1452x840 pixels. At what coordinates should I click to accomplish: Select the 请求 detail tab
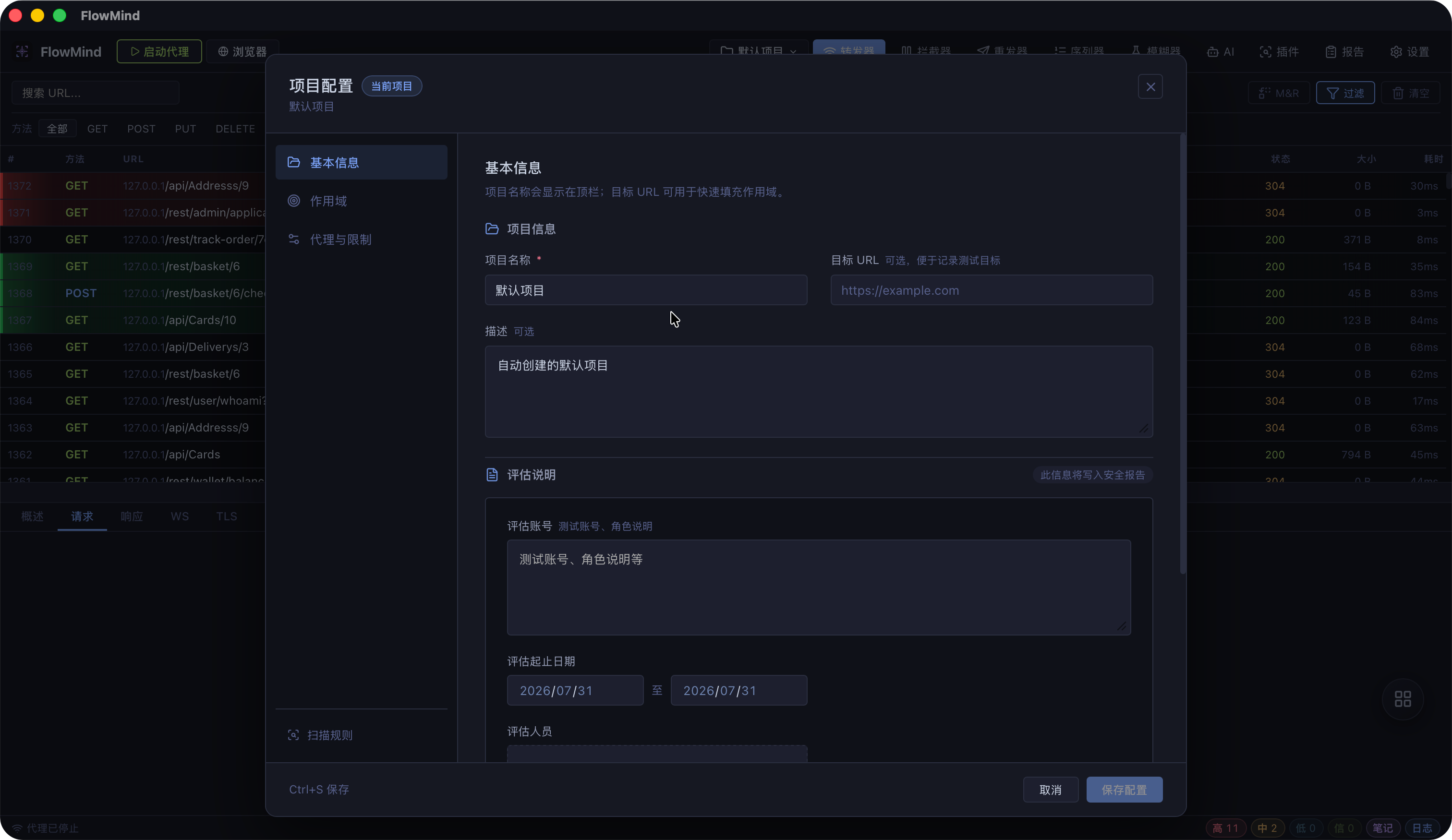82,517
